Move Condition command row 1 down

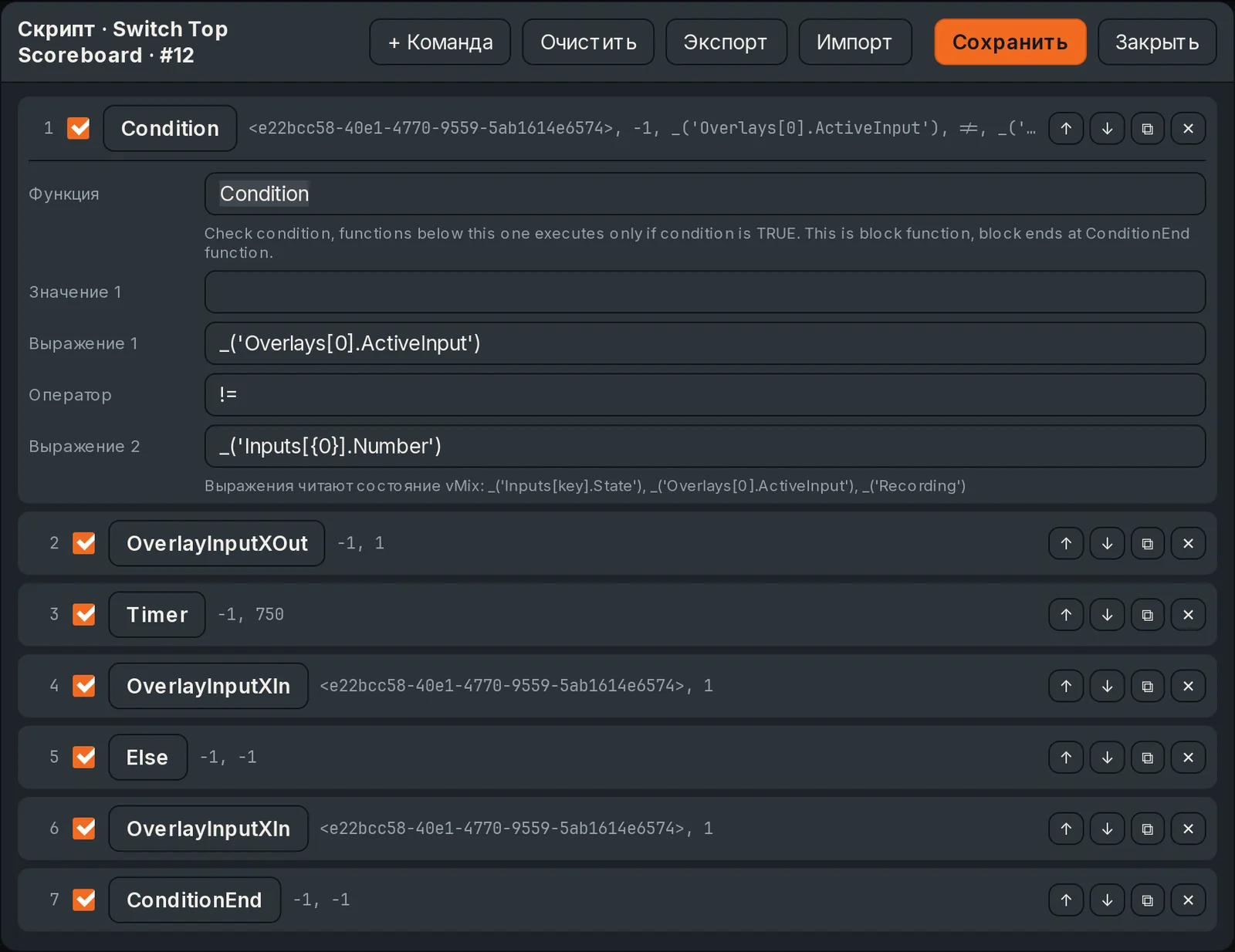[x=1107, y=128]
